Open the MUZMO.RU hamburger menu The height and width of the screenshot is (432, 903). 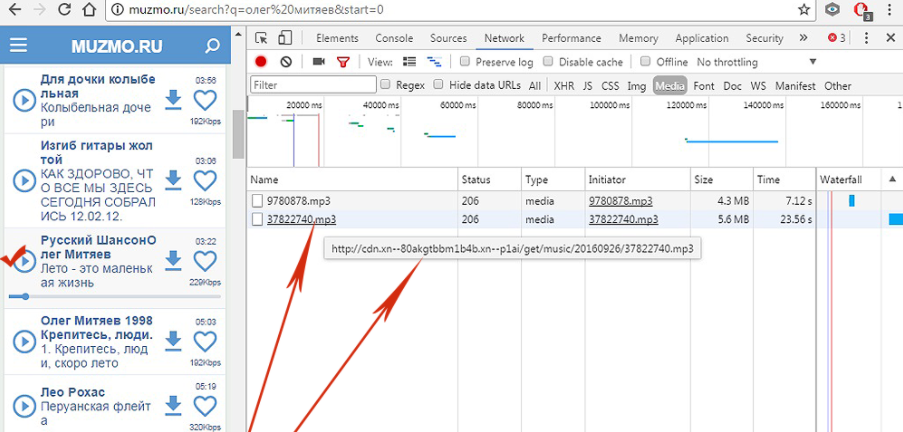point(18,46)
